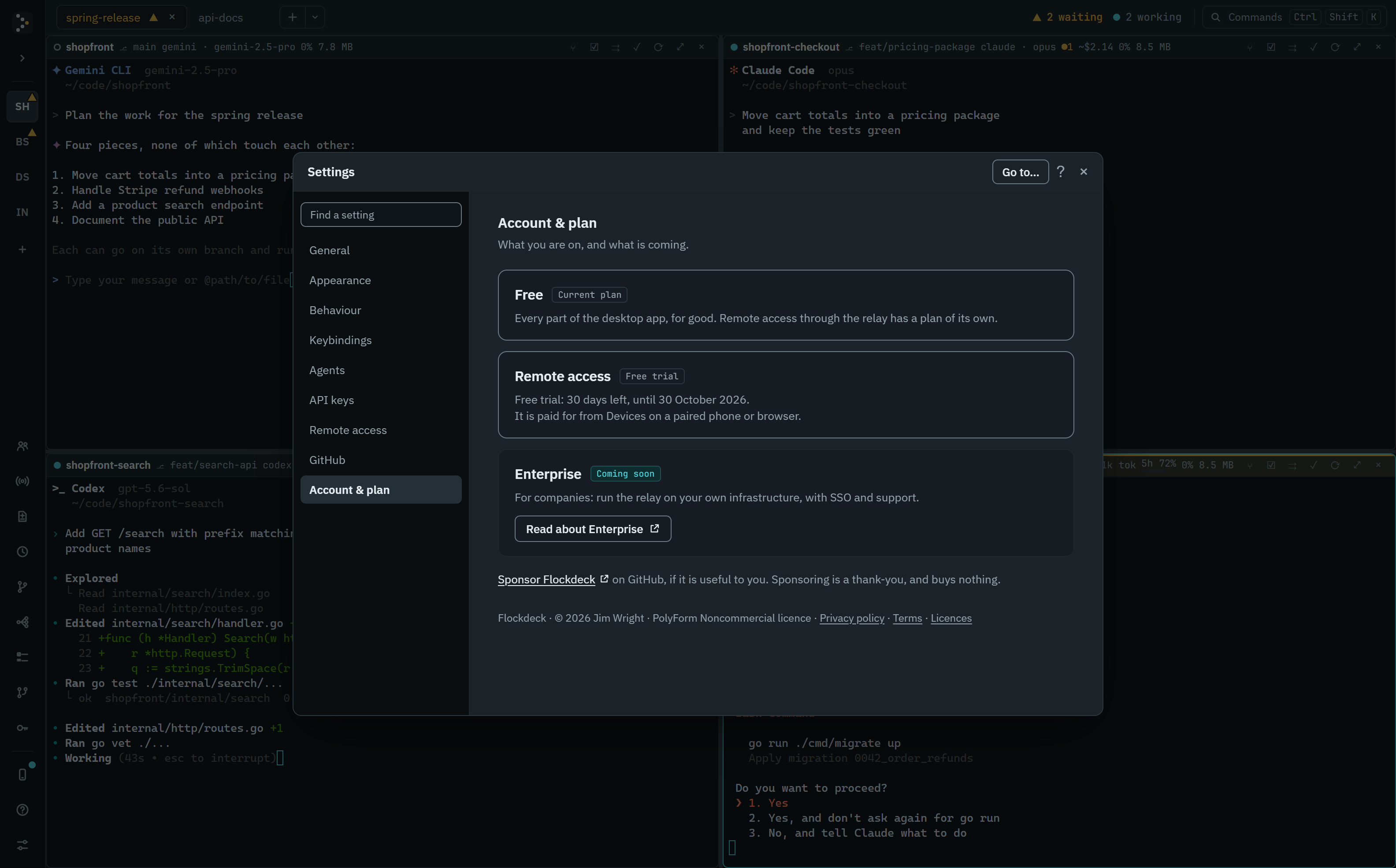The image size is (1396, 868).
Task: Open the Terms link
Action: pos(907,618)
